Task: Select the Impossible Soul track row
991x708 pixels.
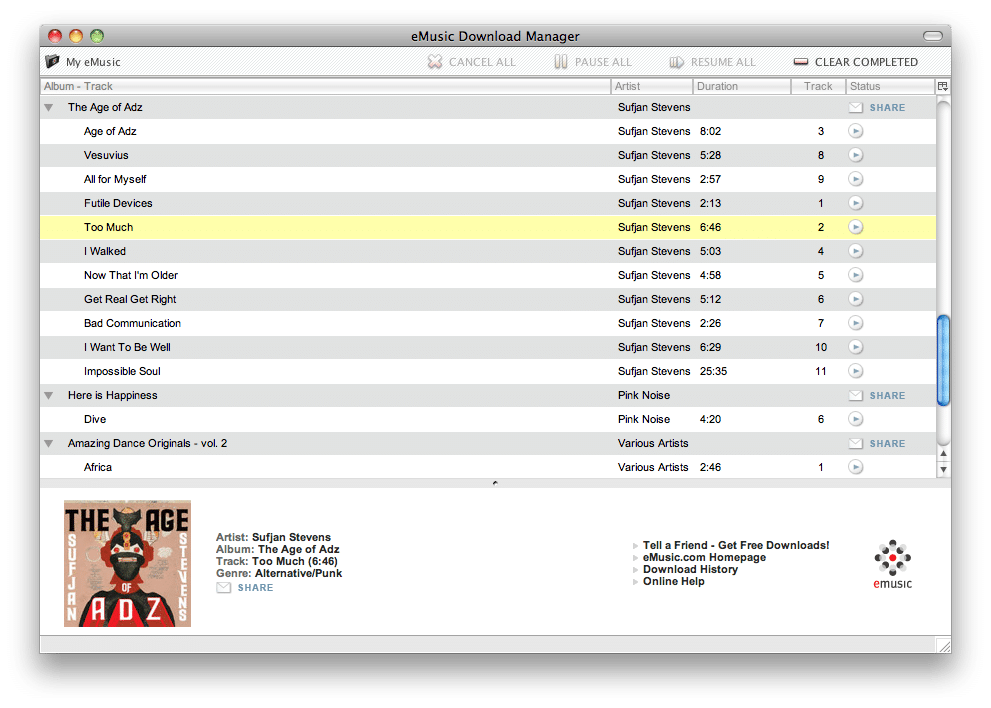Action: point(488,371)
